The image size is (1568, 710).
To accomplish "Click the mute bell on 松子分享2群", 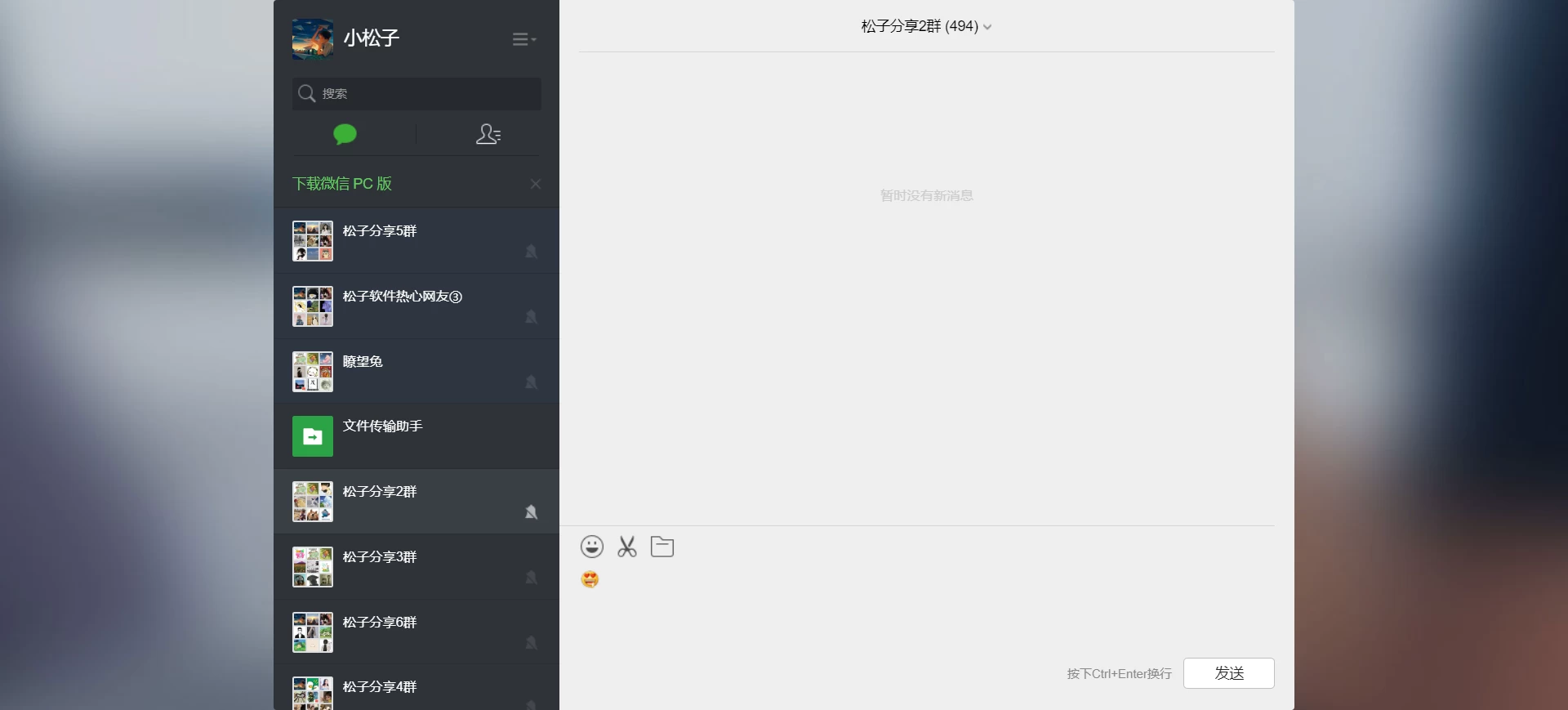I will click(x=531, y=512).
